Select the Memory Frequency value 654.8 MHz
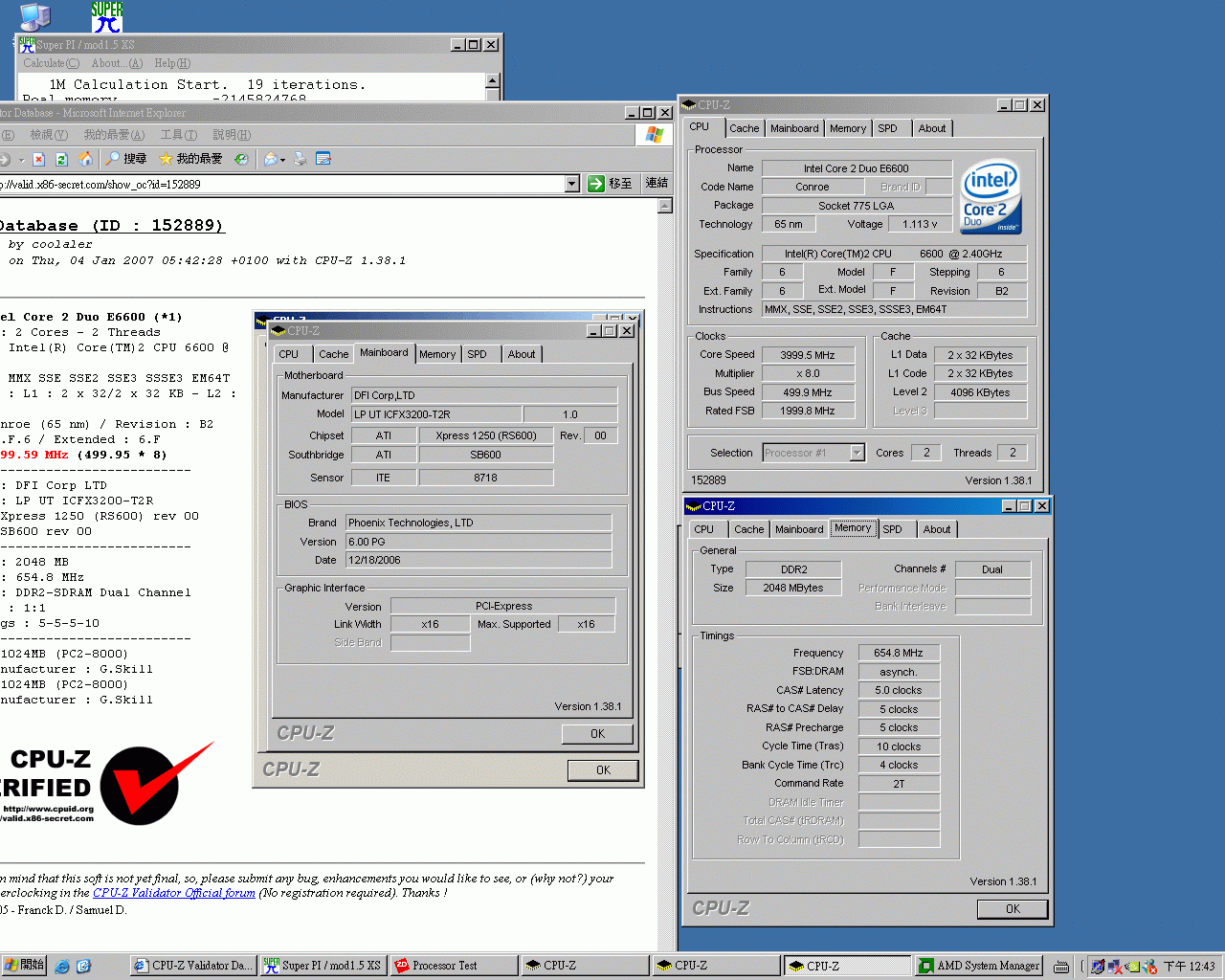 899,653
